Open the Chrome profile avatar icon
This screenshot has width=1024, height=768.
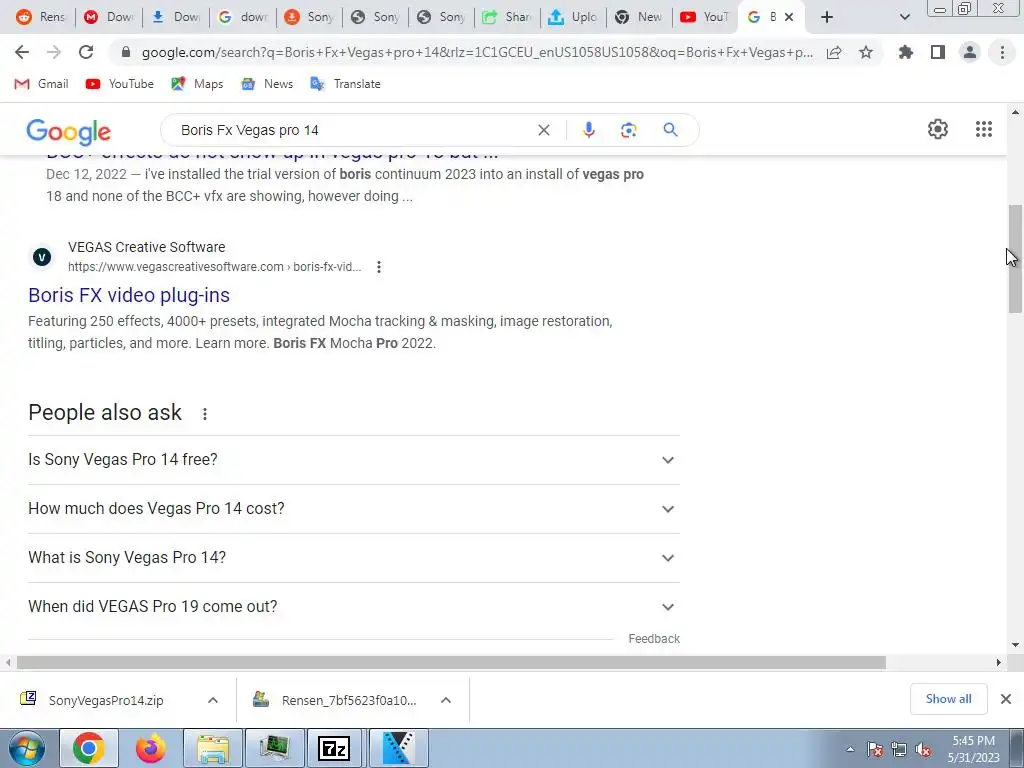(x=970, y=52)
